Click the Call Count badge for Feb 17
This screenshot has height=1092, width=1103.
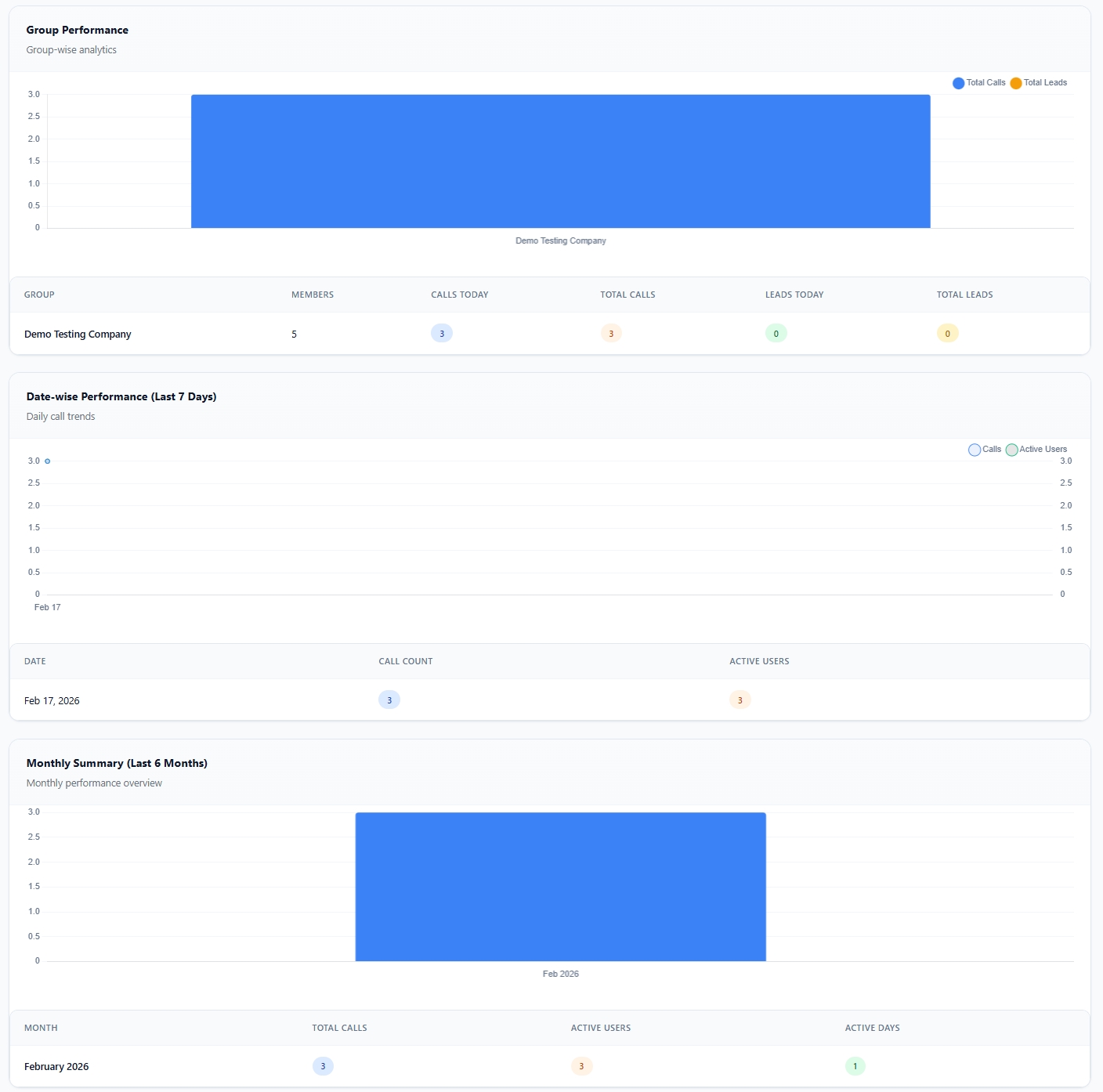[389, 700]
